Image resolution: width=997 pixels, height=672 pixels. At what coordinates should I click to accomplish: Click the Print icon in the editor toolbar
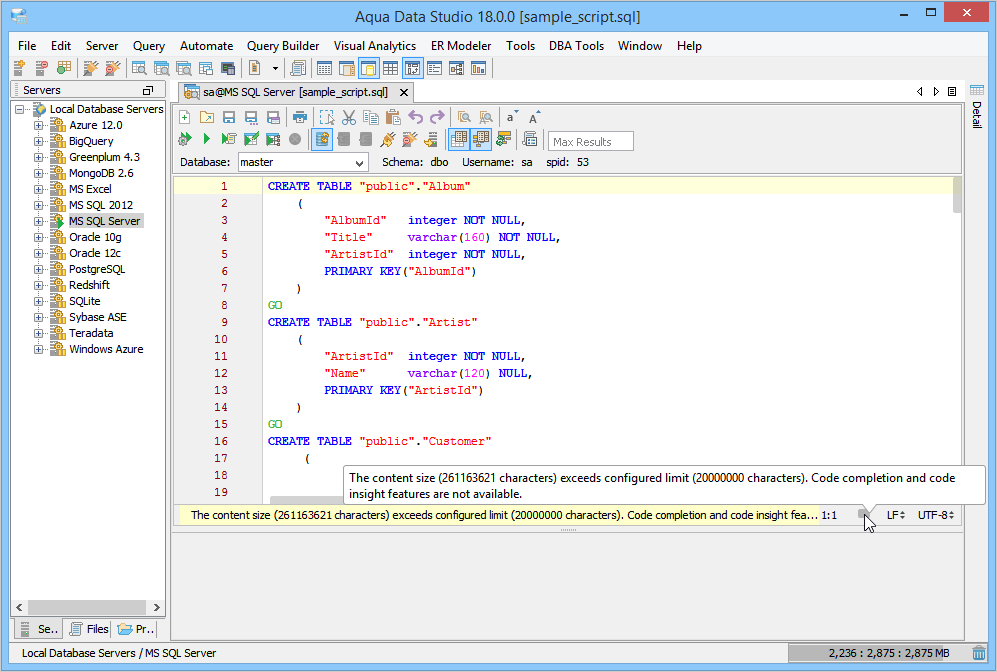[x=299, y=118]
